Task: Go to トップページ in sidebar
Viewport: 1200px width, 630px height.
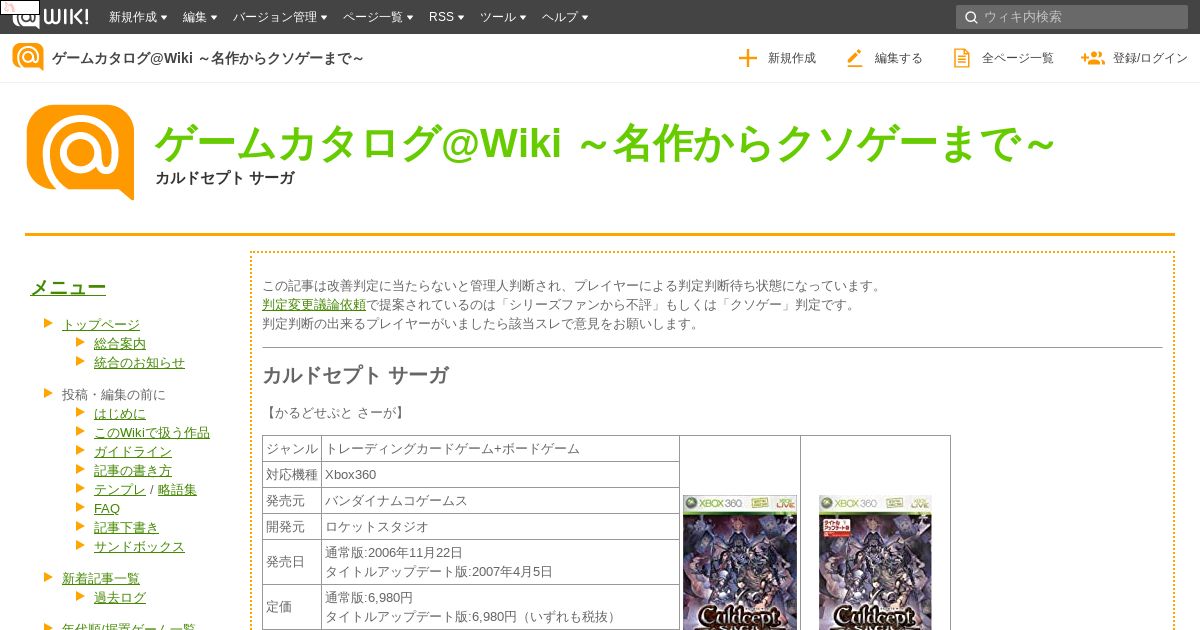Action: (x=101, y=324)
